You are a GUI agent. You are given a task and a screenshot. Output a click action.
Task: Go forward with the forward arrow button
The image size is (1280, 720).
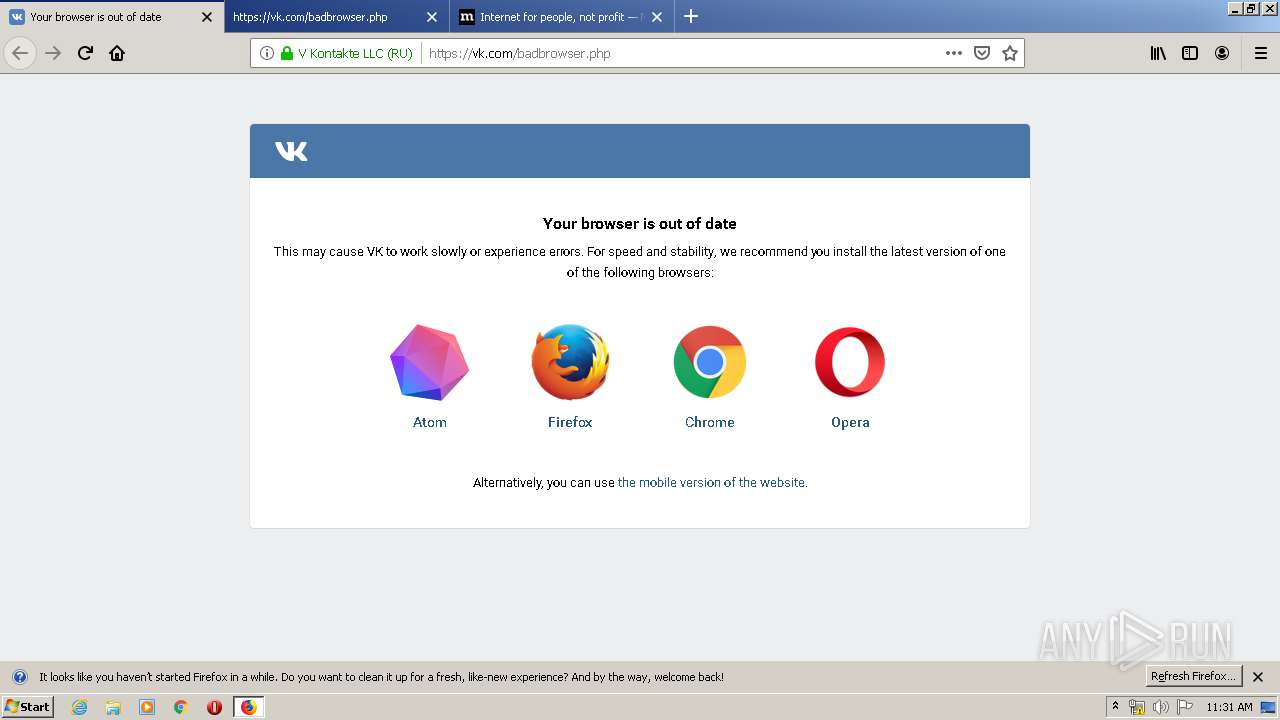click(53, 53)
